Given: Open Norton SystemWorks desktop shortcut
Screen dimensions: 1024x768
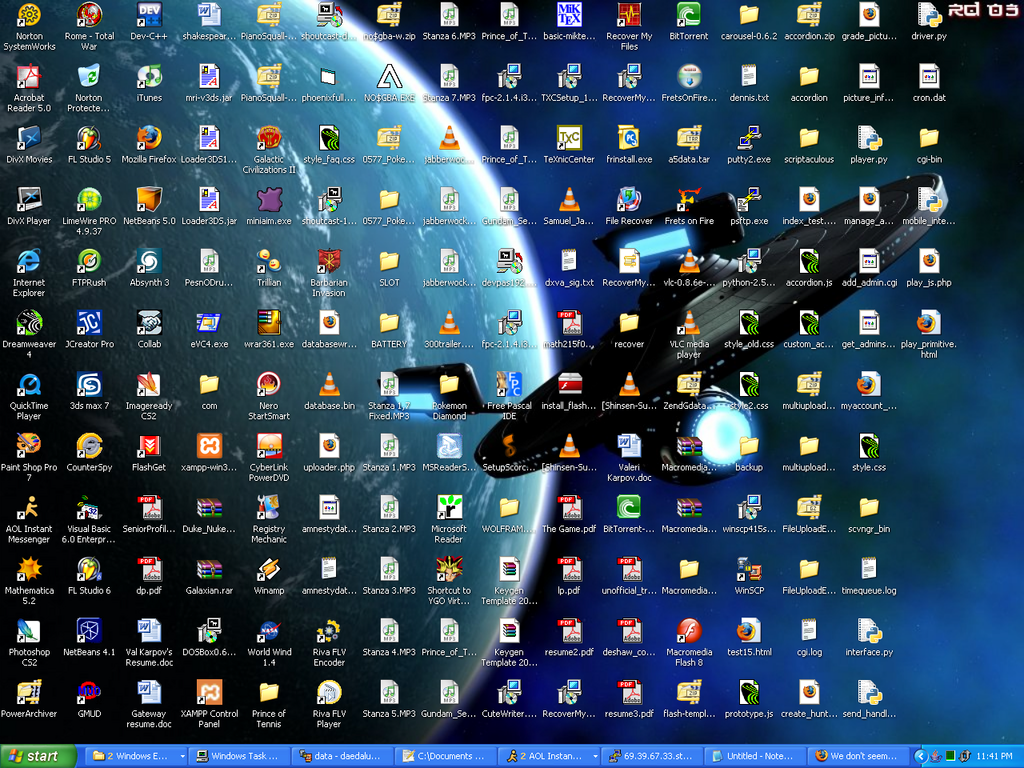Looking at the screenshot, I should pyautogui.click(x=29, y=26).
